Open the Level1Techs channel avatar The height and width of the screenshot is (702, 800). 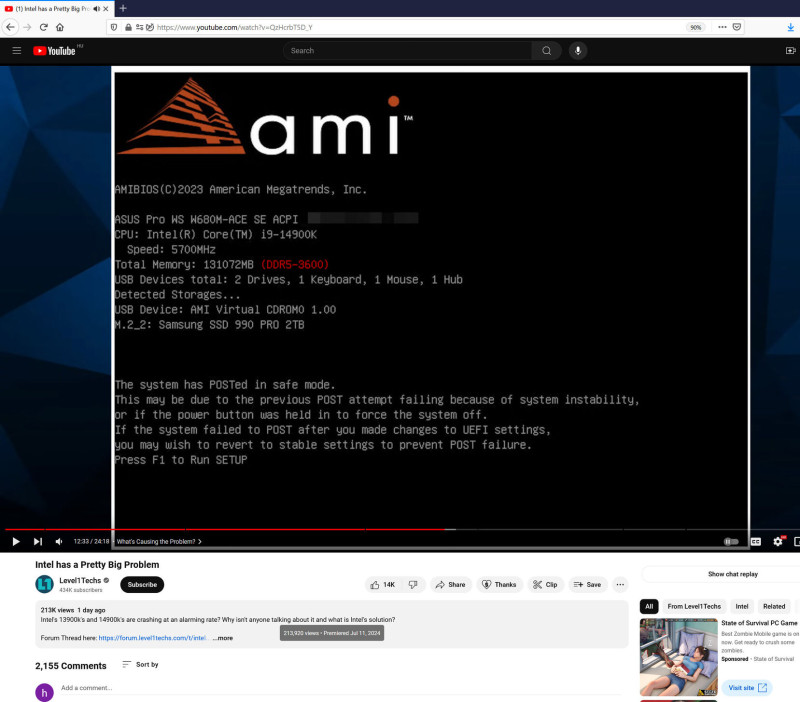(44, 584)
